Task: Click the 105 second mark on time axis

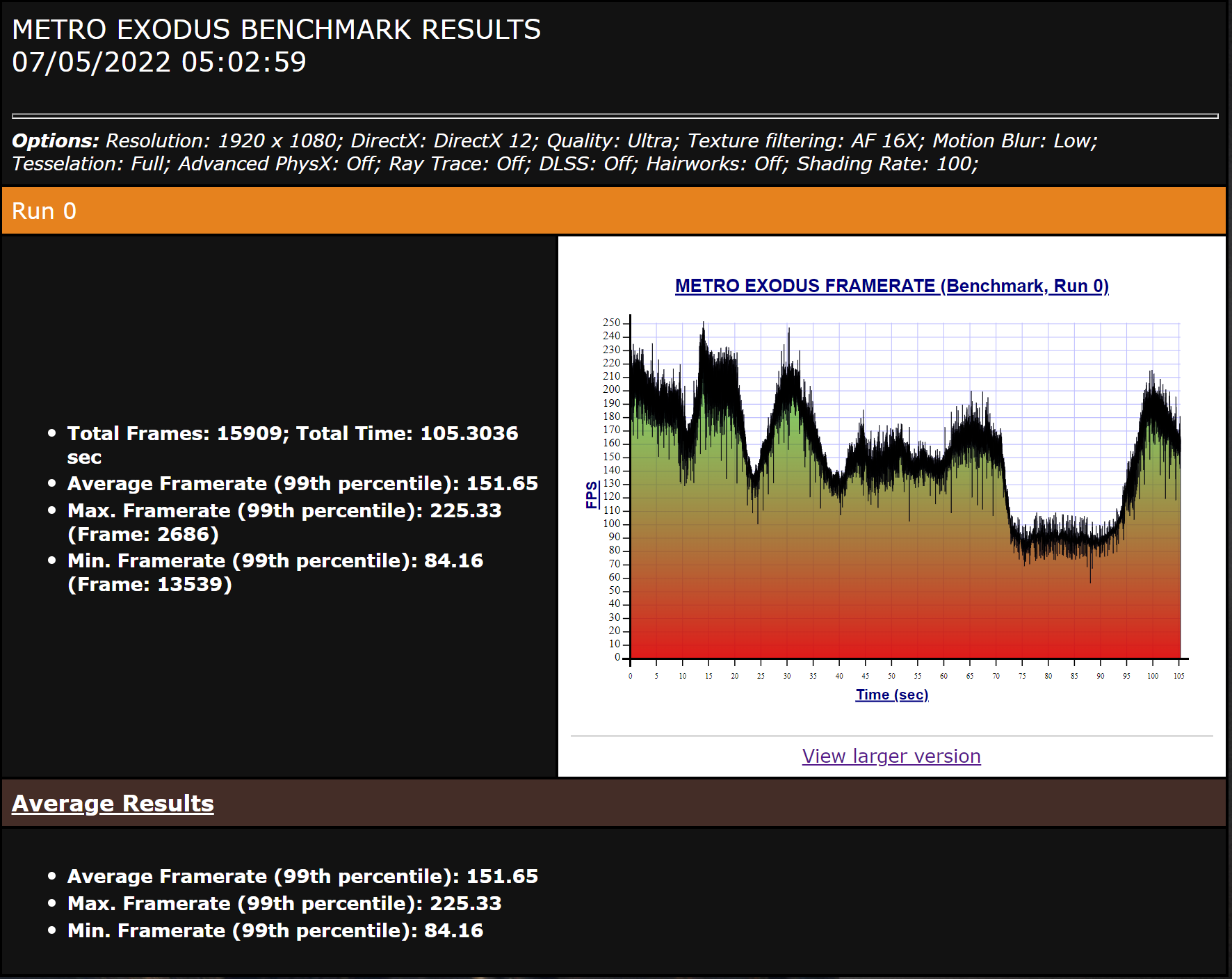Action: [1179, 676]
